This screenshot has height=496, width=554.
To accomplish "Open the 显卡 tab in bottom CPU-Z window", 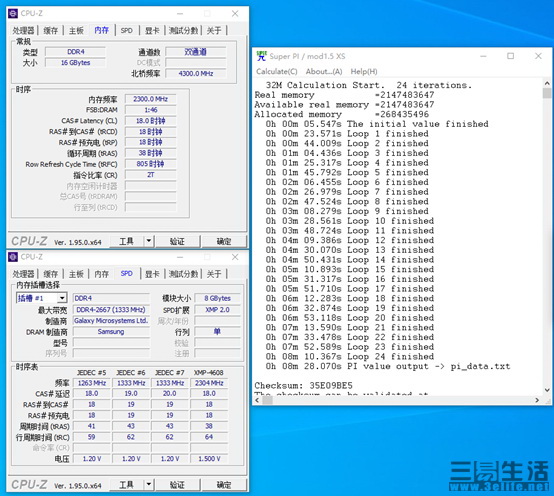I will click(152, 274).
